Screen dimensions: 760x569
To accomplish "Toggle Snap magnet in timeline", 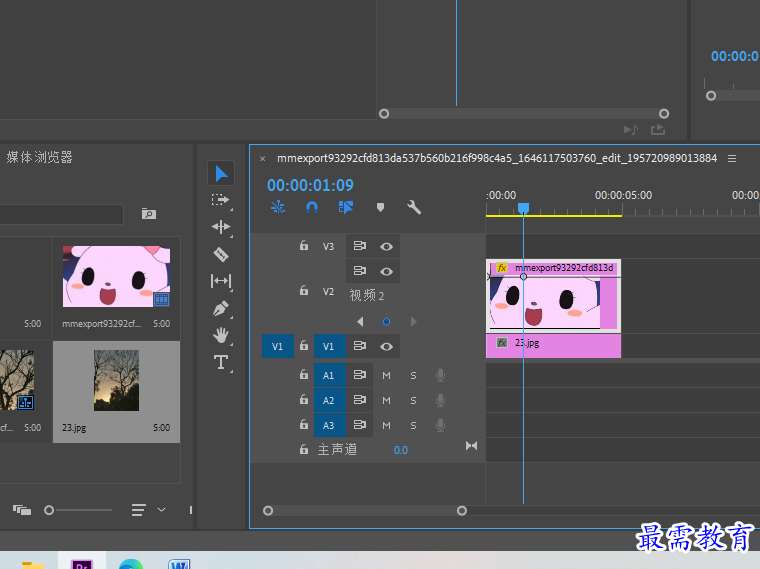I will (312, 207).
